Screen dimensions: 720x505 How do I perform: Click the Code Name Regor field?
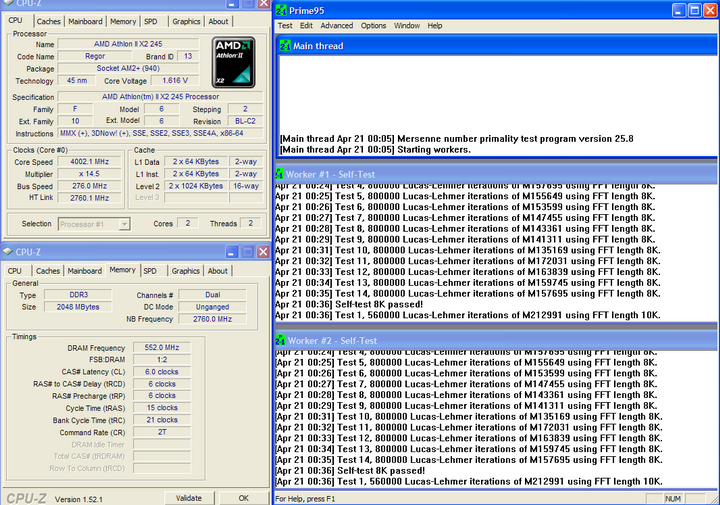(95, 56)
